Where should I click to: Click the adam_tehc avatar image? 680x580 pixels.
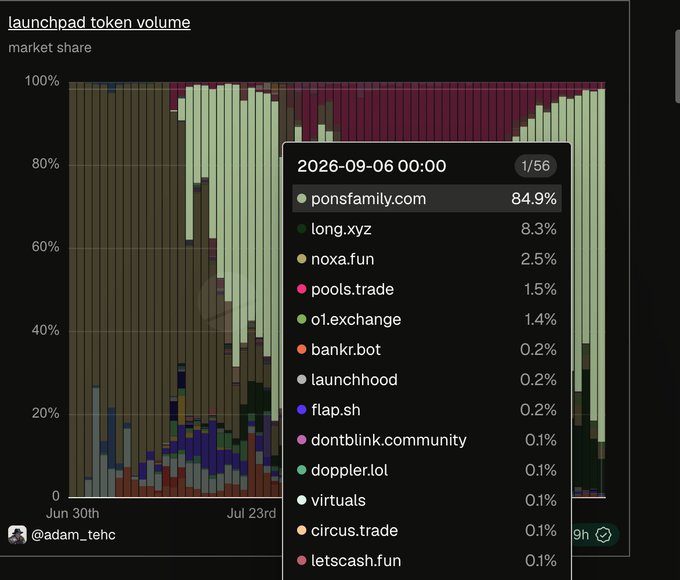[x=17, y=535]
